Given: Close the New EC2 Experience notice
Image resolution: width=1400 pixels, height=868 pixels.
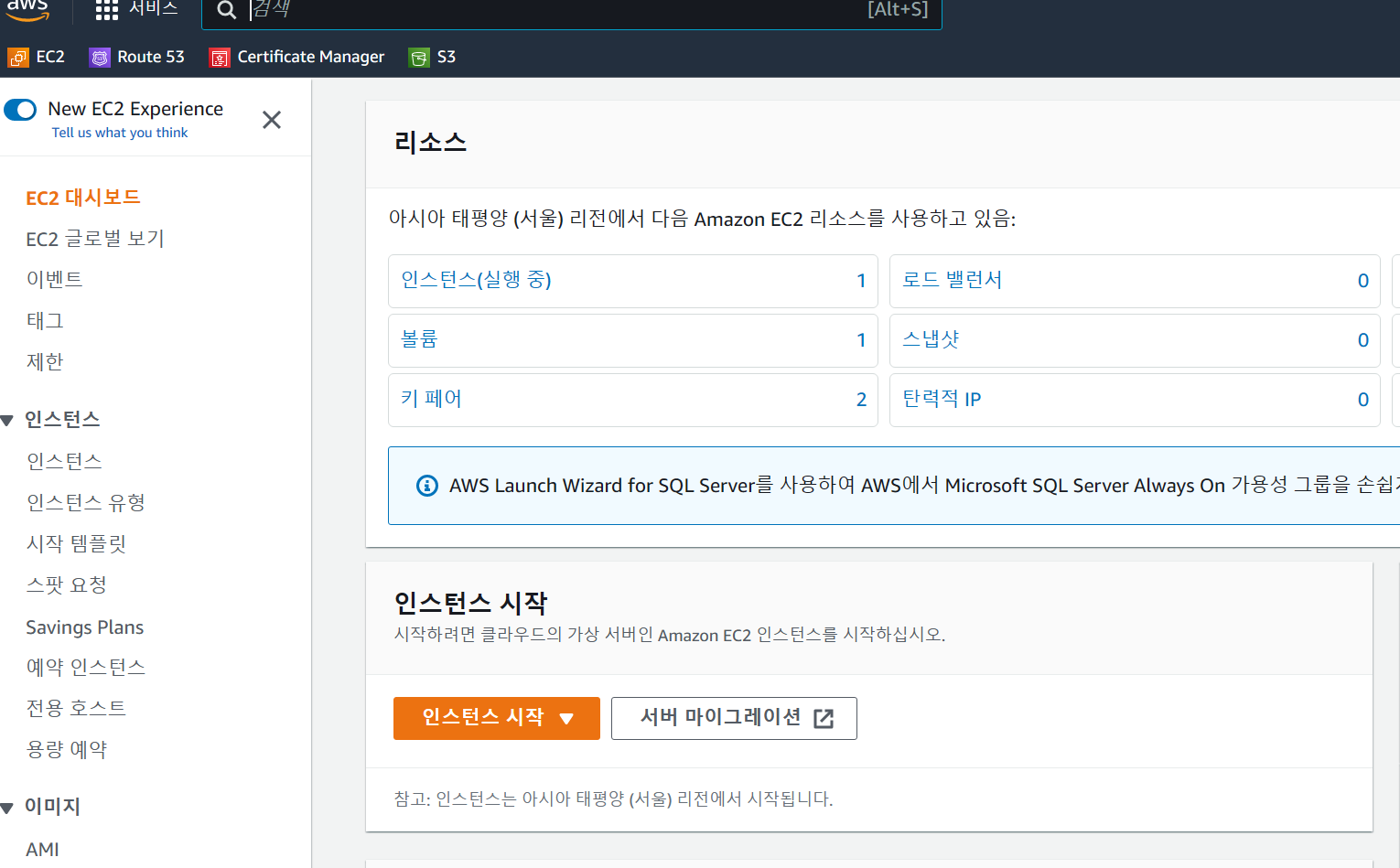Looking at the screenshot, I should (x=272, y=120).
